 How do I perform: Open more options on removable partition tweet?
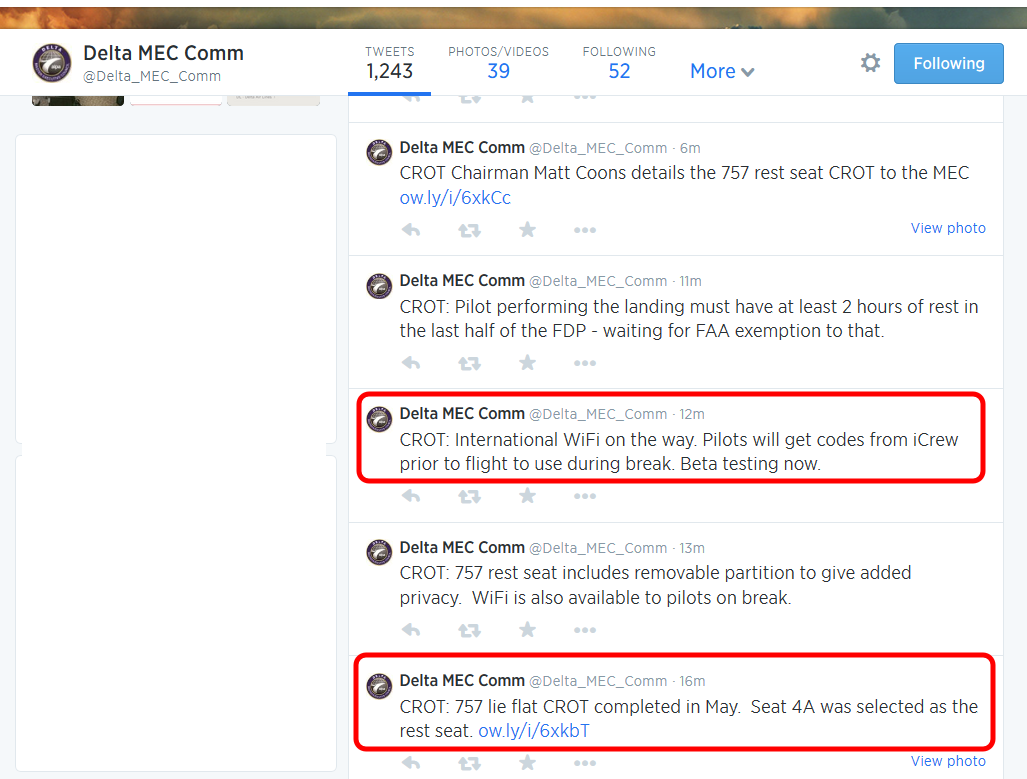(x=585, y=630)
